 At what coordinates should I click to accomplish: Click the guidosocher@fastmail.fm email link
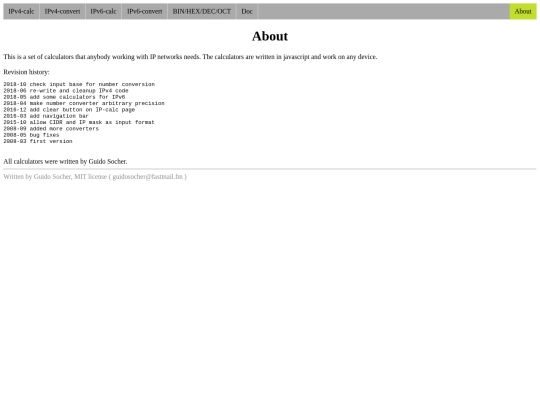coord(147,177)
